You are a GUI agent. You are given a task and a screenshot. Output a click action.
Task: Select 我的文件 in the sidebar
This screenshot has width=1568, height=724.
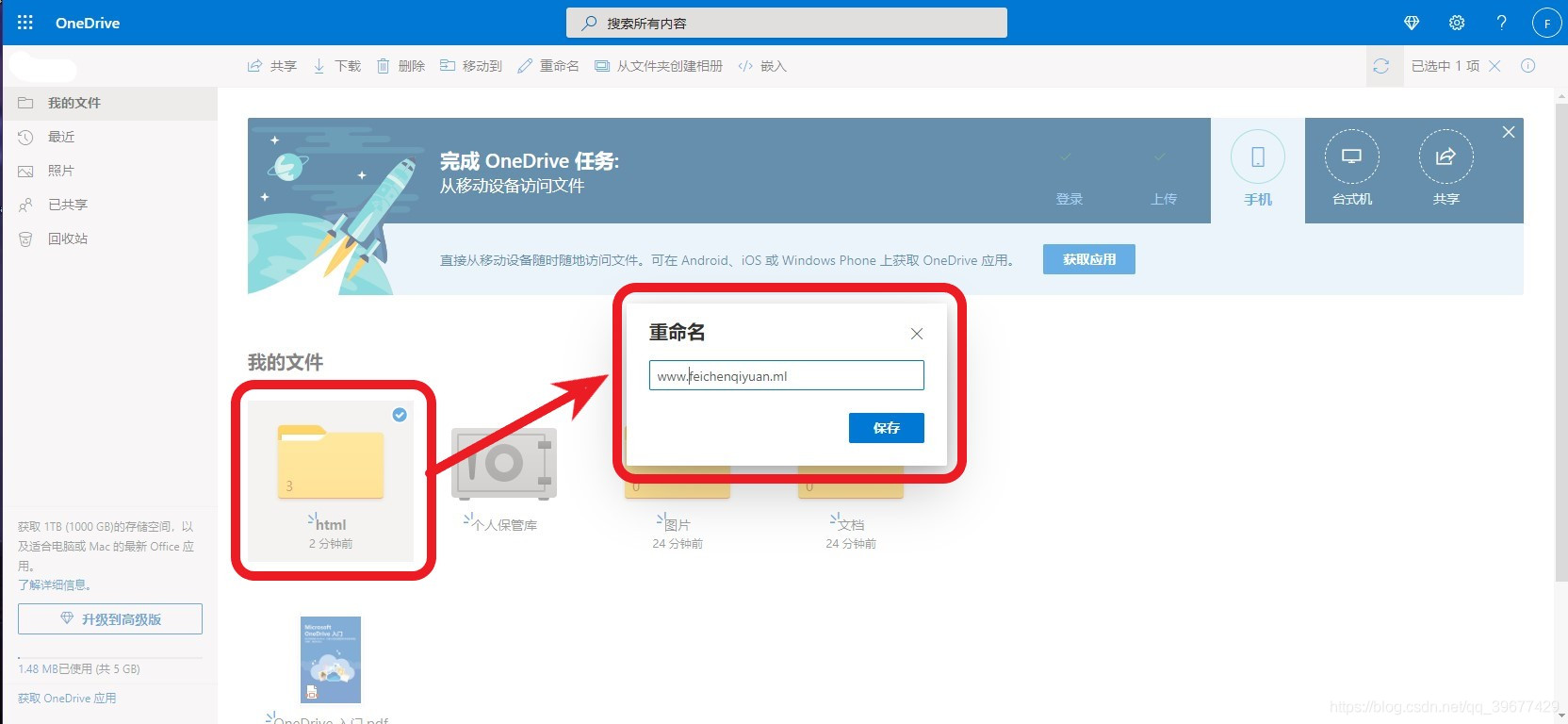[109, 103]
